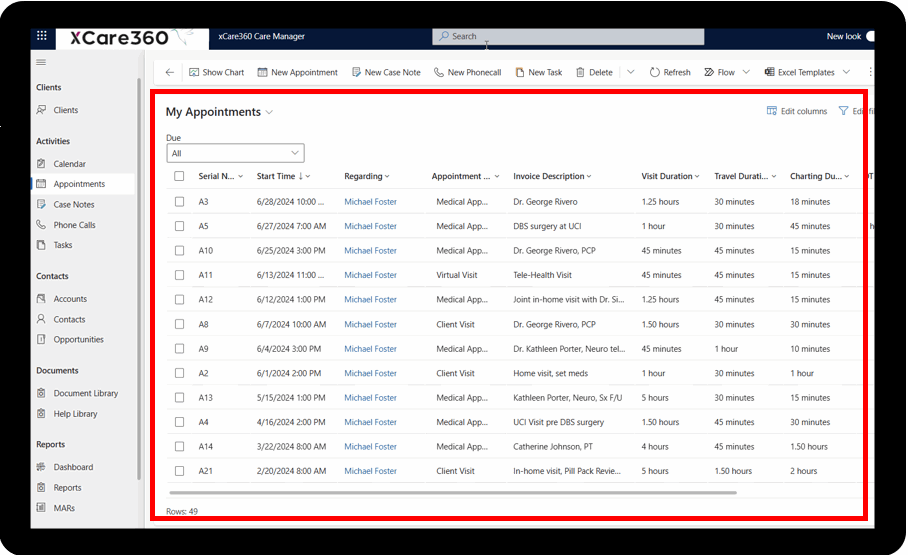Open Michael Foster link in row A3

click(x=371, y=202)
